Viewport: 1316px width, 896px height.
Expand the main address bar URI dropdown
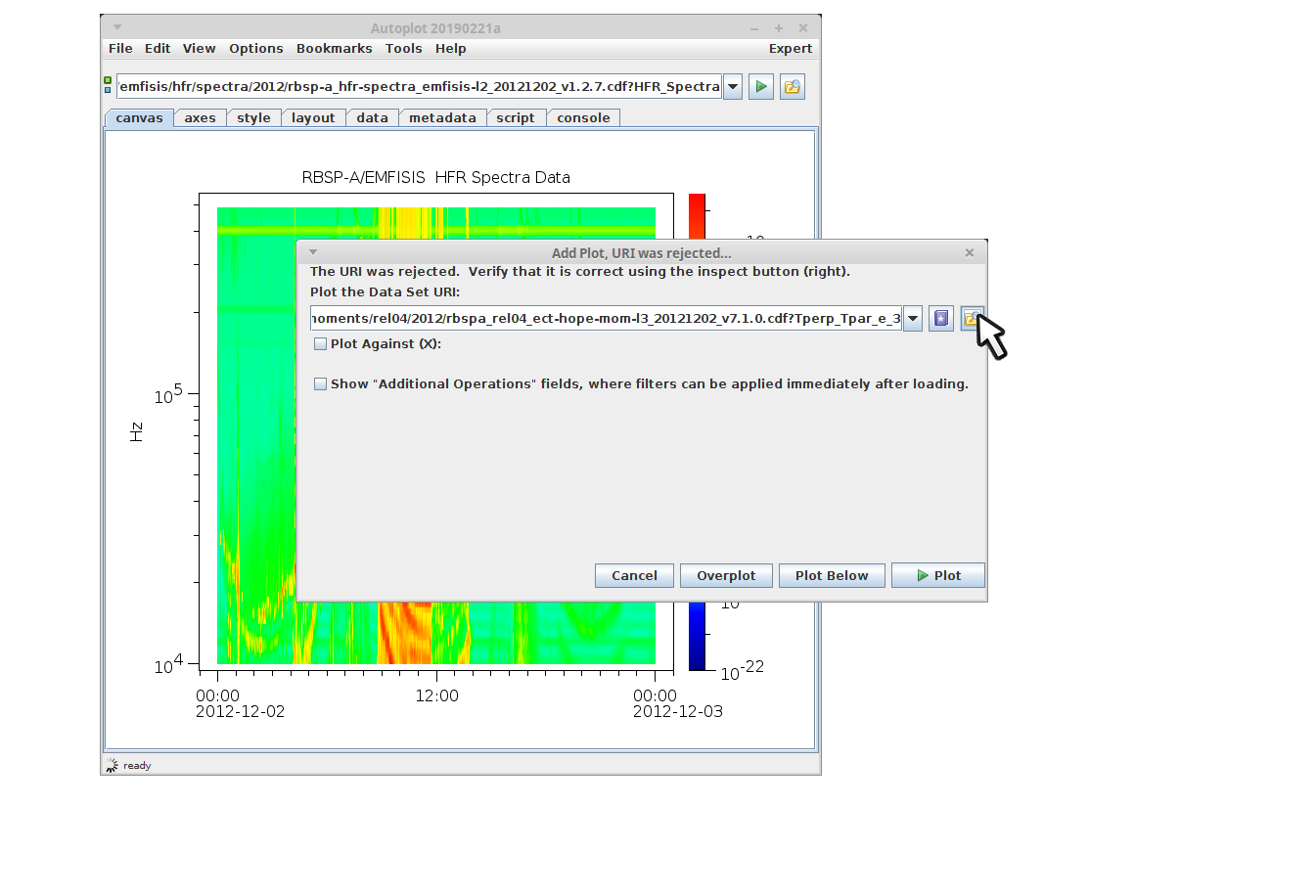point(732,87)
